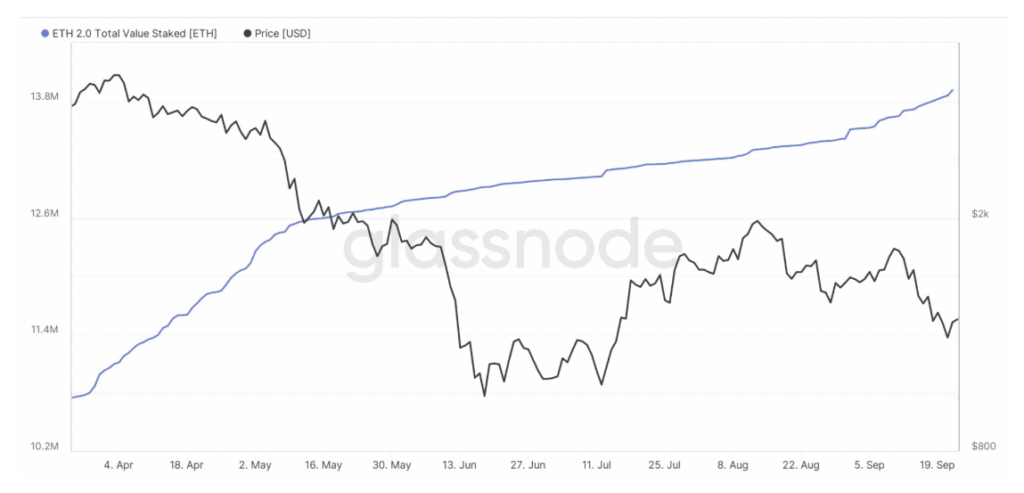Select the 12.6M y-axis label
Viewport: 1024px width, 493px height.
[47, 214]
